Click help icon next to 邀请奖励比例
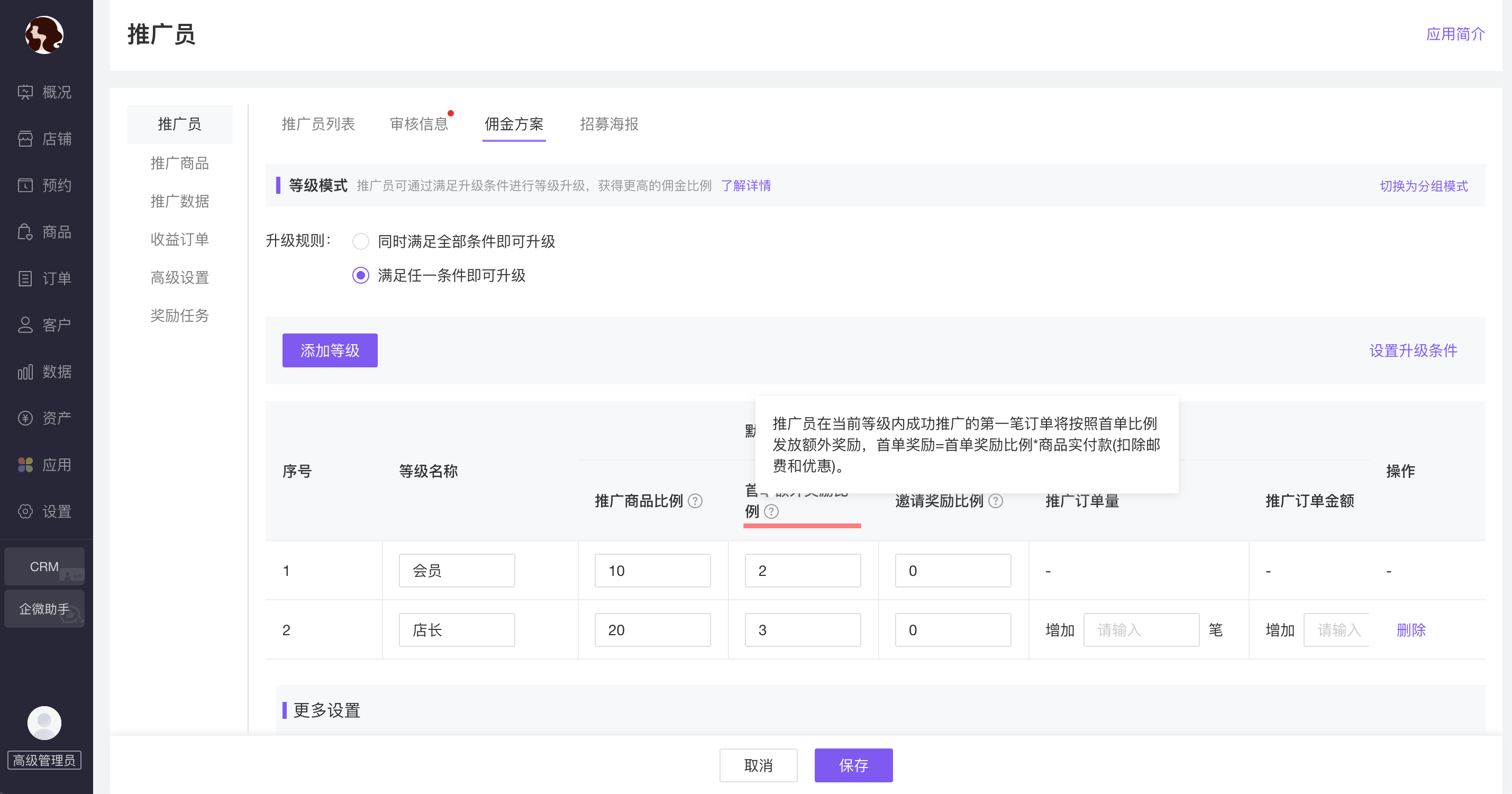Screen dimensions: 1512x794 [996, 501]
